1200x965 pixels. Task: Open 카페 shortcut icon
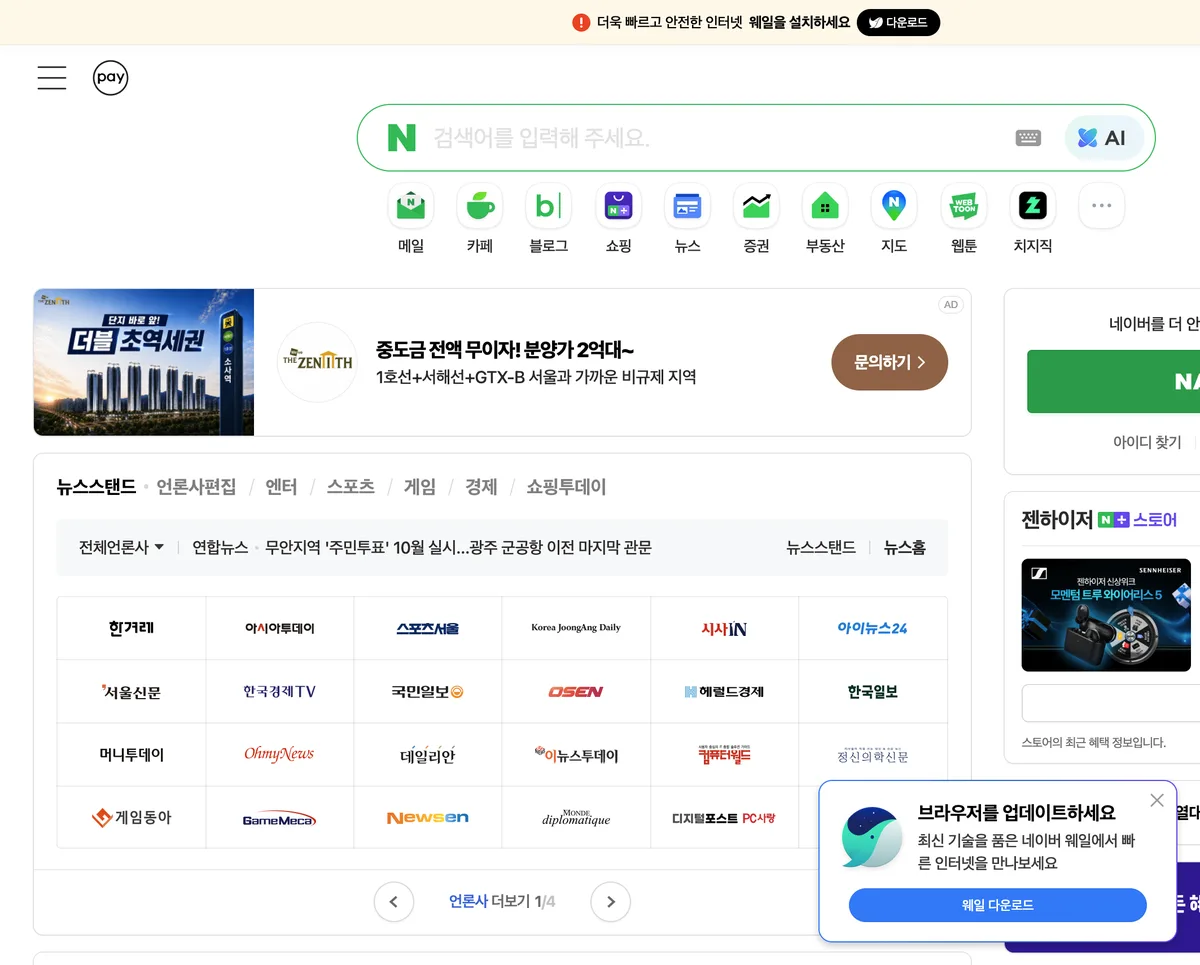click(x=480, y=207)
